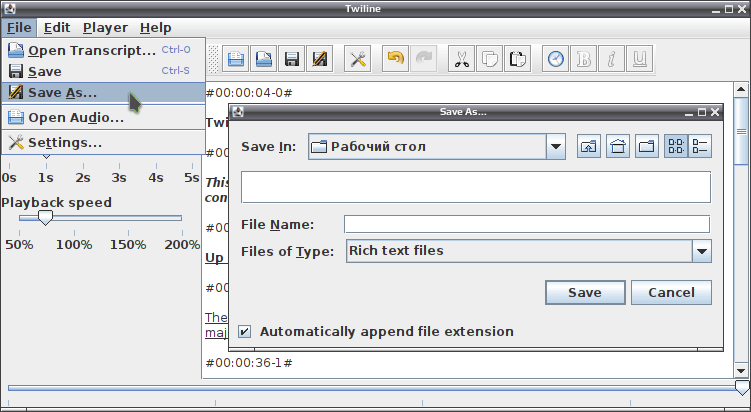
Task: Click the open transcript toolbar icon
Action: tap(263, 59)
